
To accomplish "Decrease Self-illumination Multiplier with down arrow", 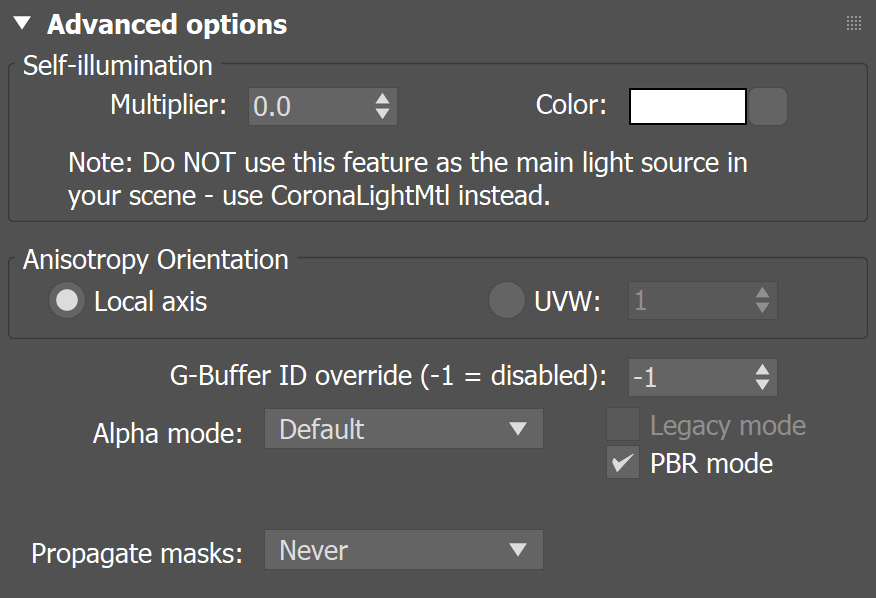I will click(x=382, y=114).
